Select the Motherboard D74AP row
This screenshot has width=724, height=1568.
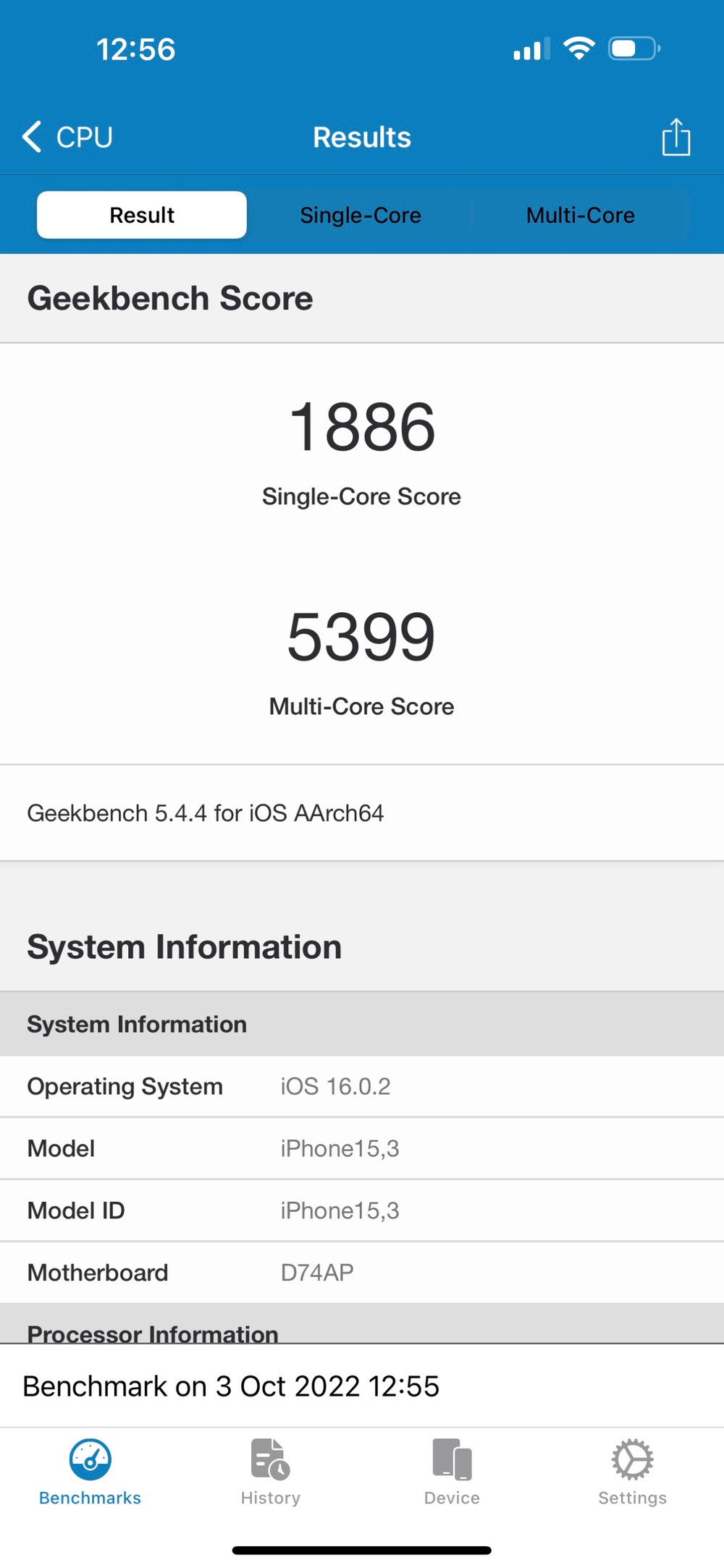click(362, 1272)
